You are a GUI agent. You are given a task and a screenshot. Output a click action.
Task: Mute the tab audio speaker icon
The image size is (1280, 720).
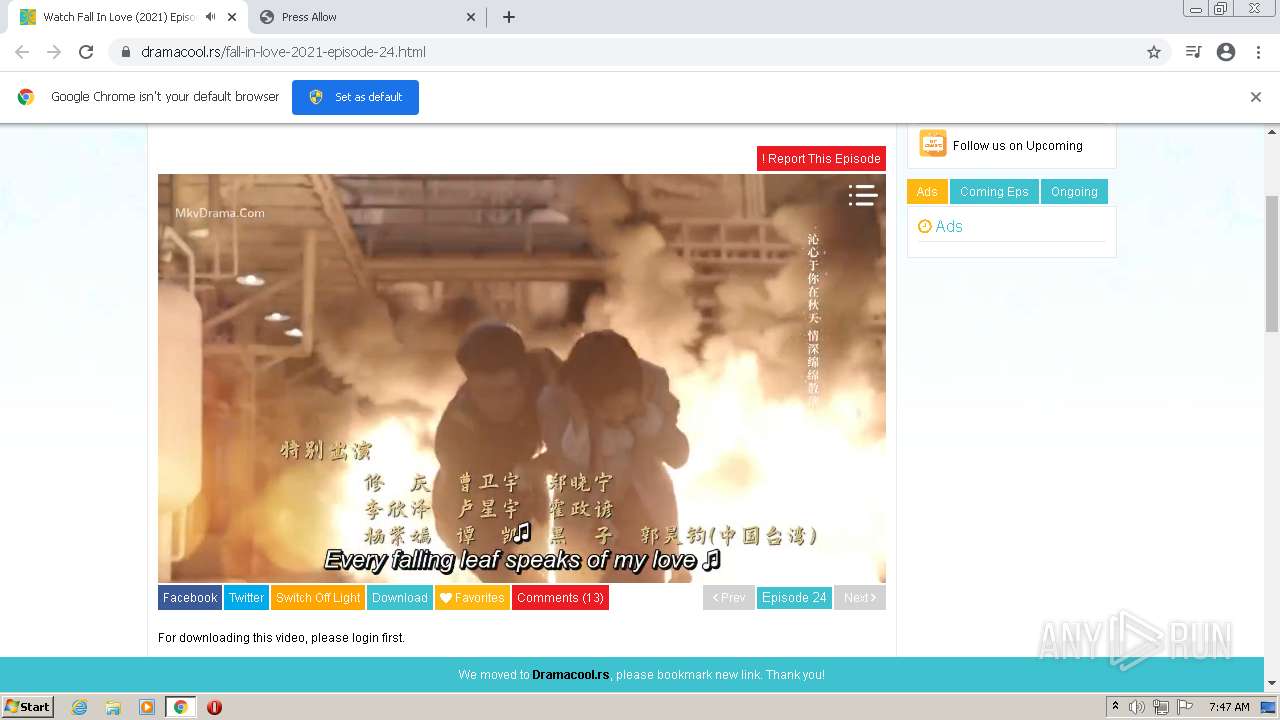click(210, 17)
